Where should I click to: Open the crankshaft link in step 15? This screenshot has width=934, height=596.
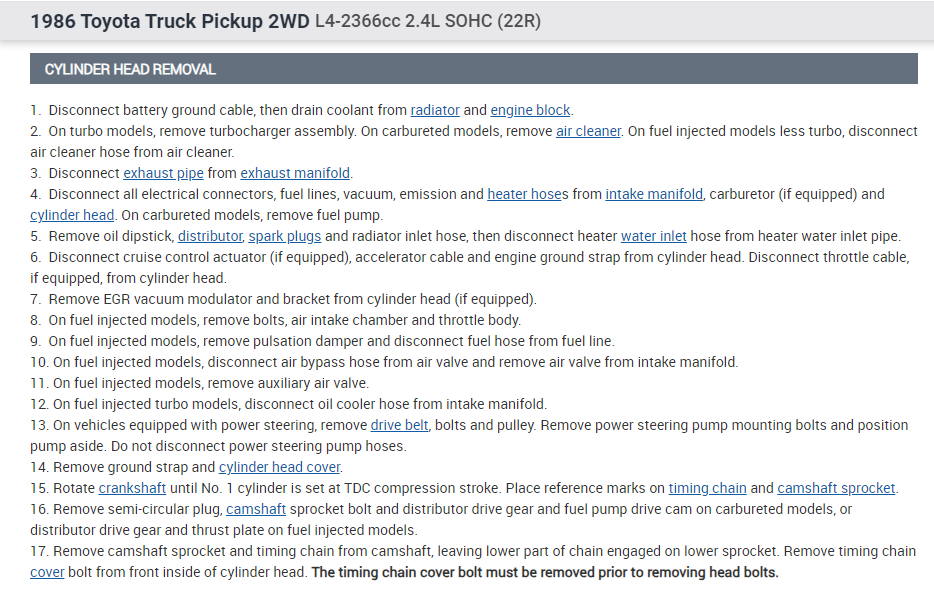click(x=132, y=488)
